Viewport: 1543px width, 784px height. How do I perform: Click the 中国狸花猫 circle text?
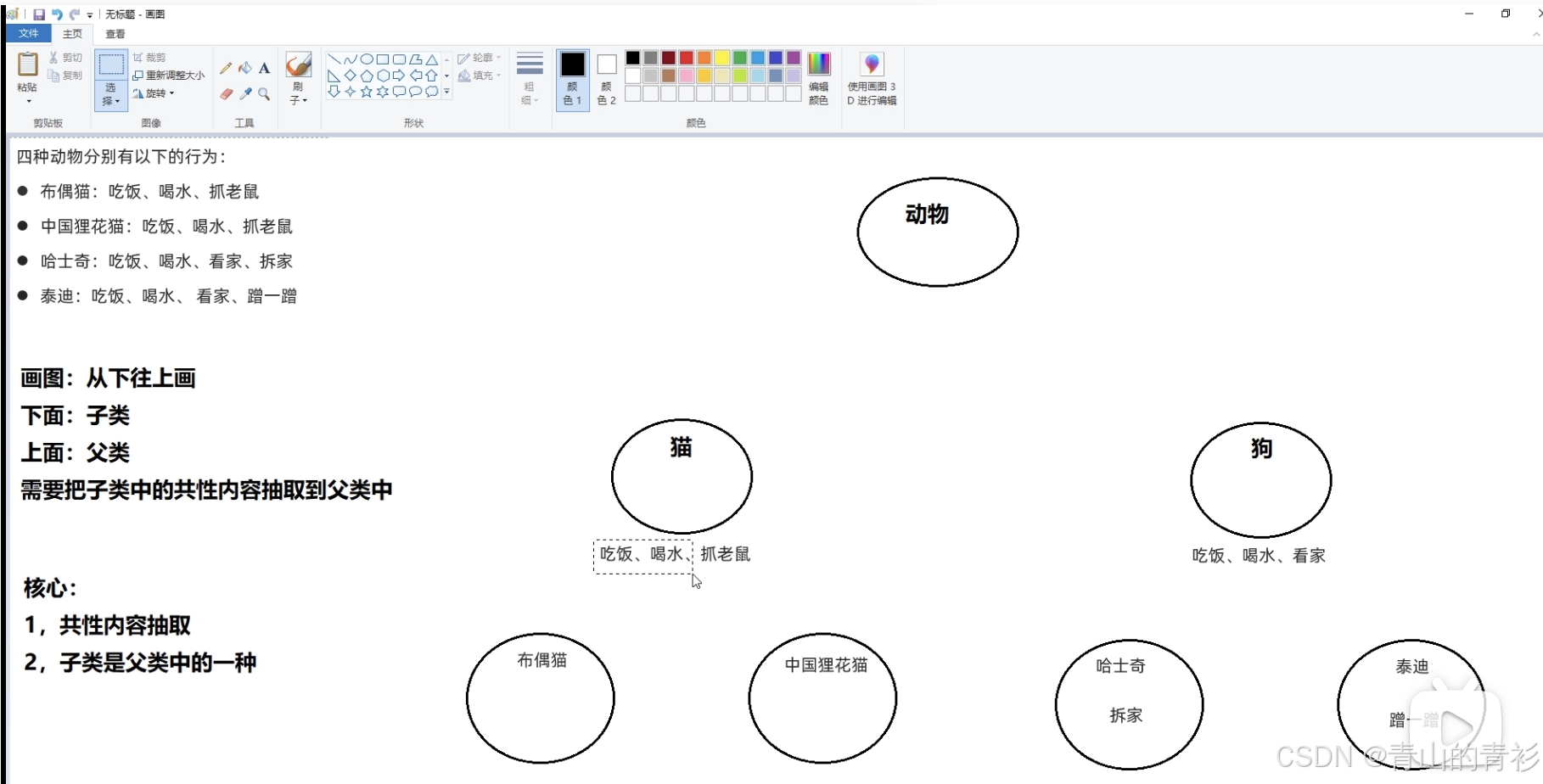tap(826, 665)
